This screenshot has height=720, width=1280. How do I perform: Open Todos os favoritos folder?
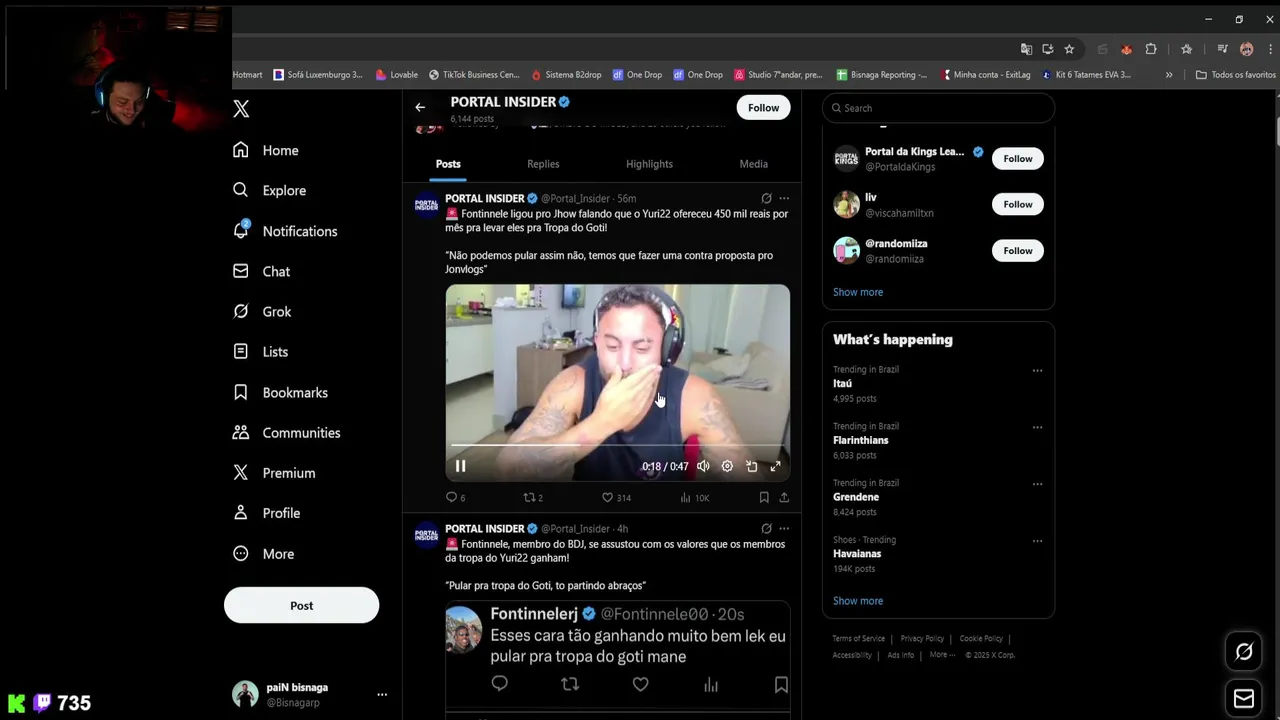pyautogui.click(x=1236, y=74)
